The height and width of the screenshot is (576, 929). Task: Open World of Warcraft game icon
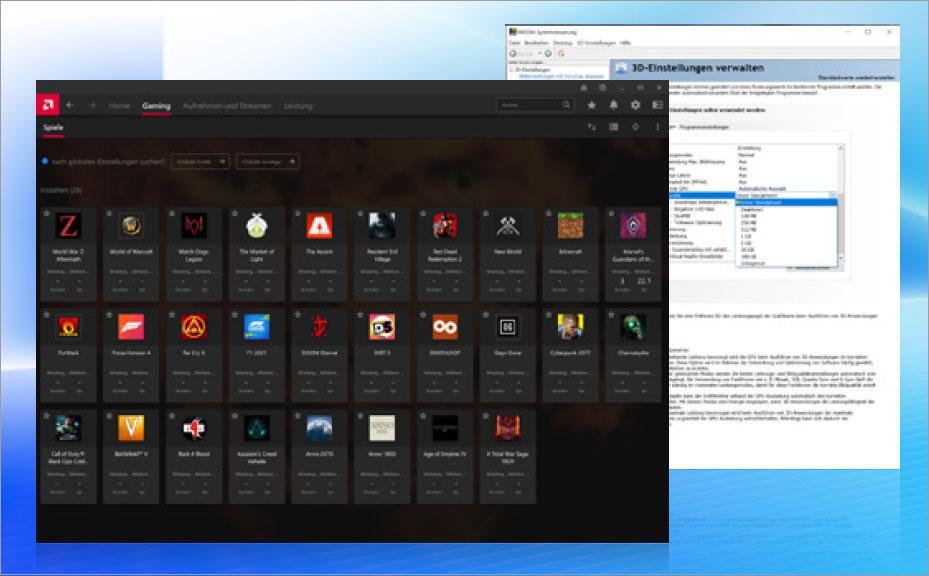point(131,226)
